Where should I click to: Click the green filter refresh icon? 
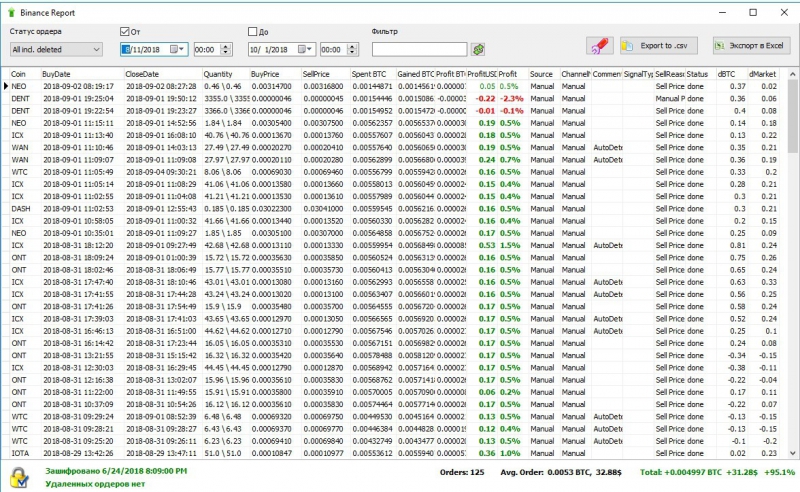click(x=479, y=49)
